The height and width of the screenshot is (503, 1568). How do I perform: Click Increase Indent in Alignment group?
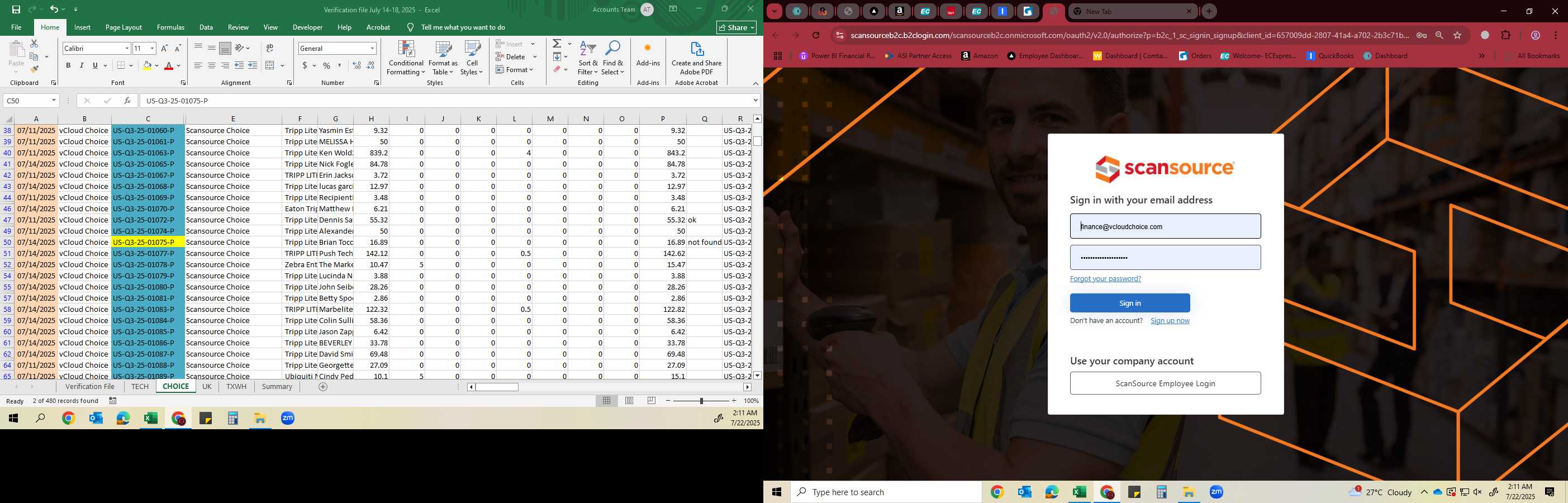tap(253, 65)
